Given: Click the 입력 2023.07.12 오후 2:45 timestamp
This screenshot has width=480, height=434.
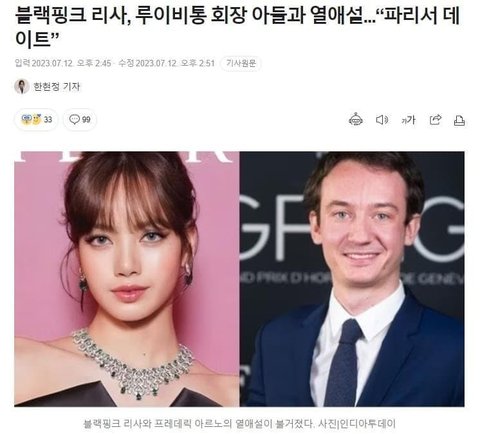Looking at the screenshot, I should 63,63.
